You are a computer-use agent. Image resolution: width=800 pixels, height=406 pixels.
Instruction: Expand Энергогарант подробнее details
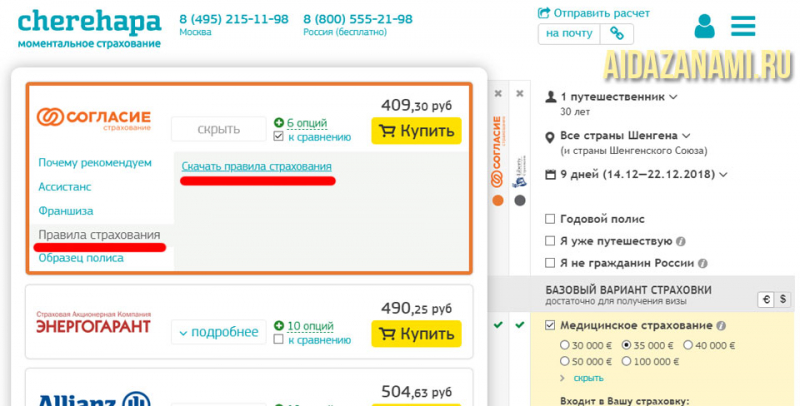click(x=214, y=332)
